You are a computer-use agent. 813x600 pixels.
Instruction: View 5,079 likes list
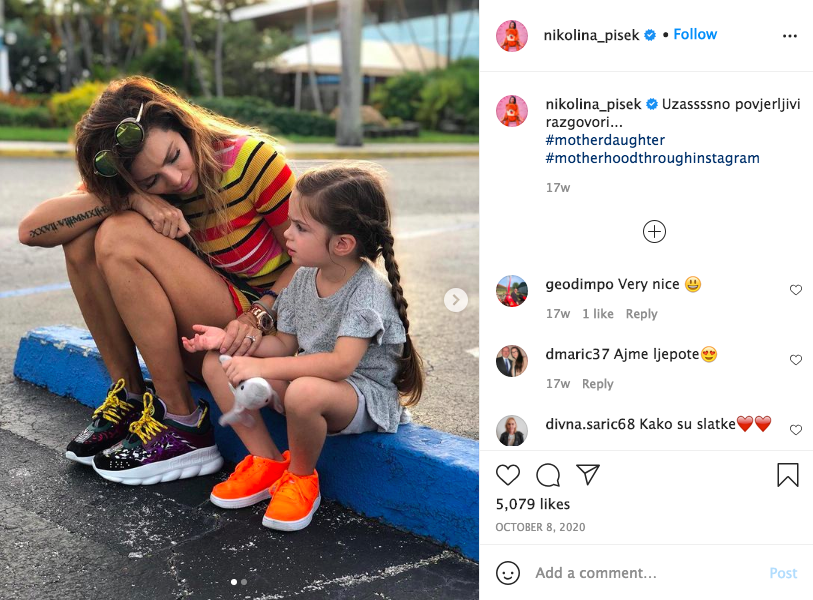(532, 504)
